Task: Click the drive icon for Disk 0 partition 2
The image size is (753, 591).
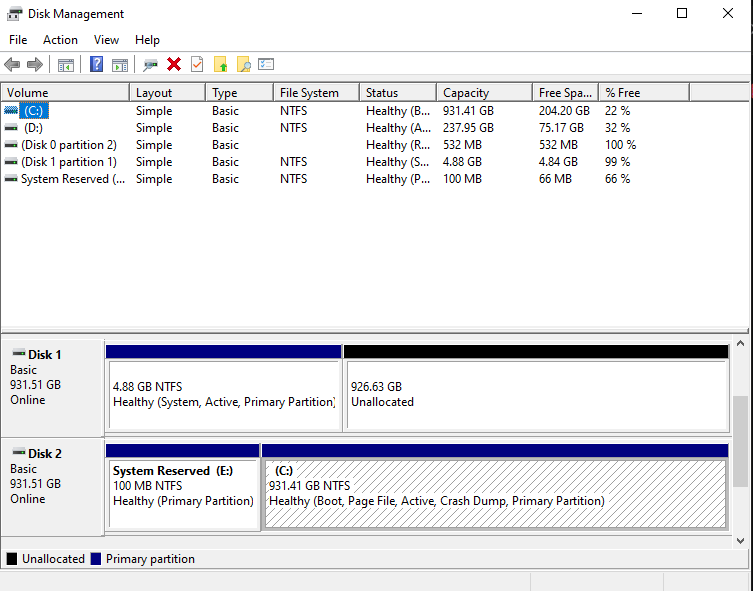Action: pyautogui.click(x=11, y=145)
